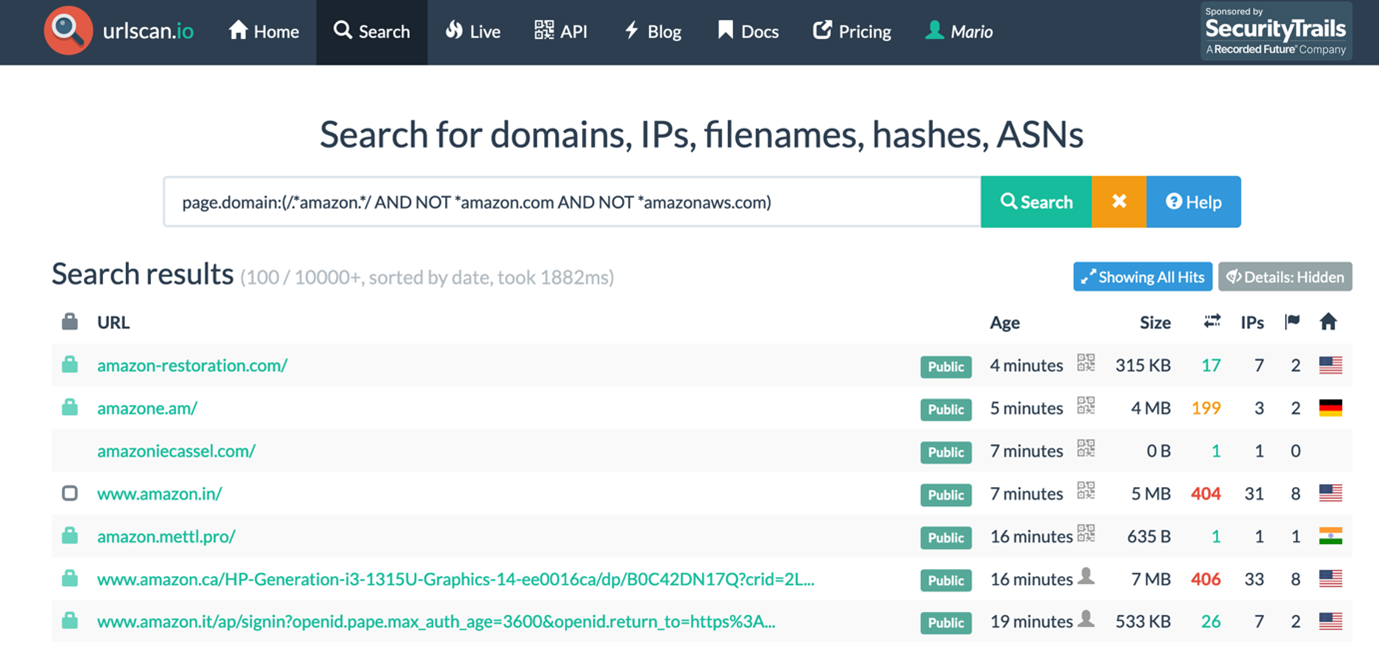The width and height of the screenshot is (1379, 646).
Task: Click the flag countries column header icon
Action: coord(1292,321)
